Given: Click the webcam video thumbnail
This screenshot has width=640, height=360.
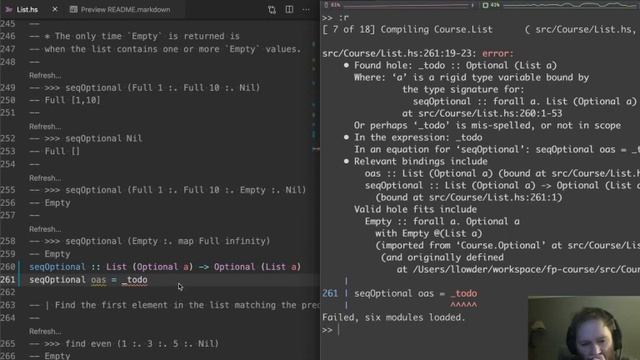Looking at the screenshot, I should tap(584, 328).
